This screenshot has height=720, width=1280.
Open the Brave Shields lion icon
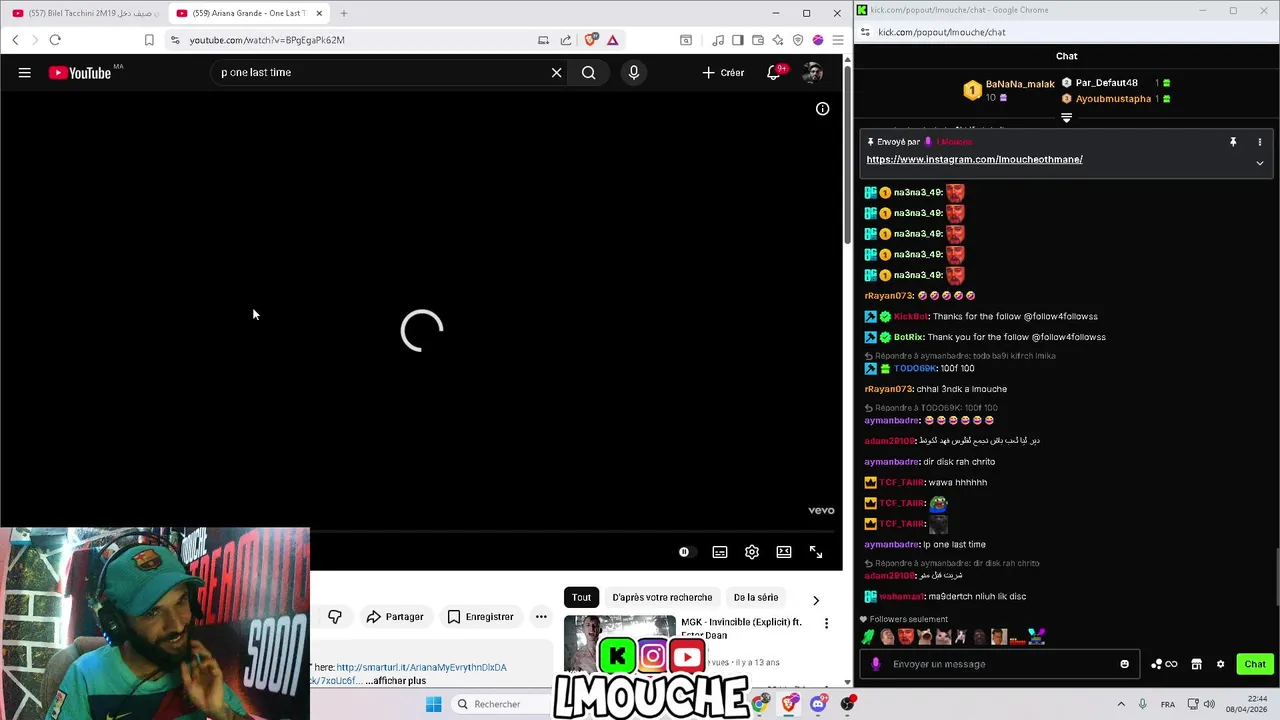click(591, 40)
